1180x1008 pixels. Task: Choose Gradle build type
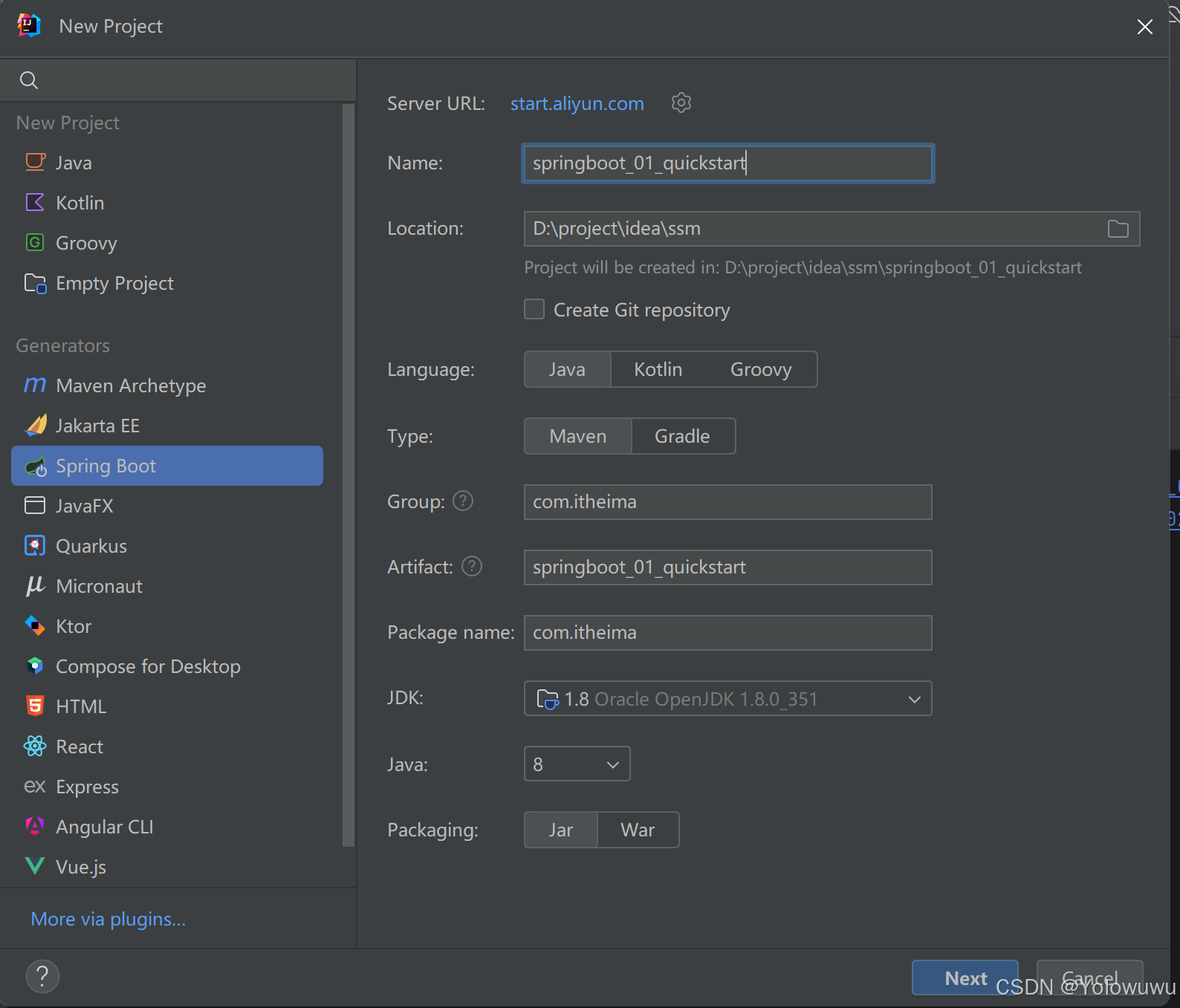[682, 436]
